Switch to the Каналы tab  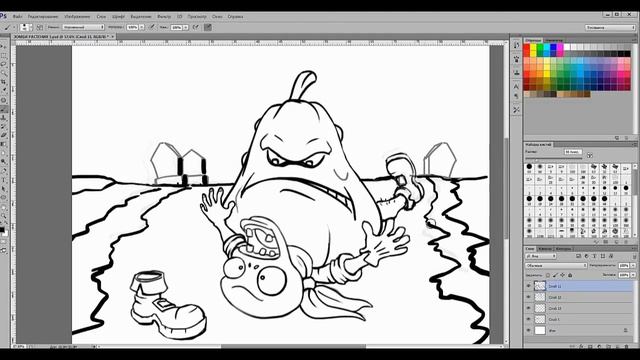click(545, 249)
